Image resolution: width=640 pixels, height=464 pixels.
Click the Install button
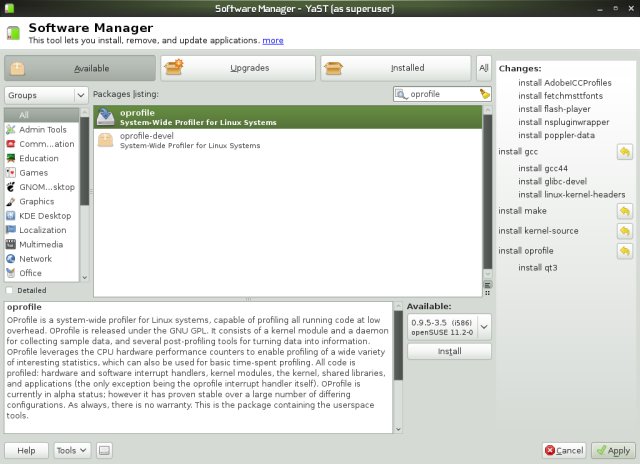click(449, 351)
